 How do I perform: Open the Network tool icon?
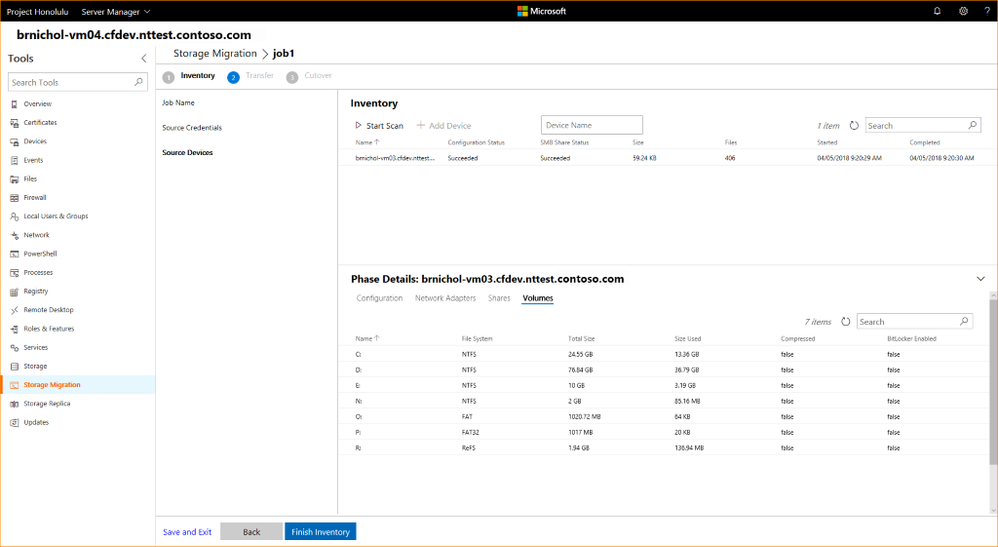tap(14, 235)
